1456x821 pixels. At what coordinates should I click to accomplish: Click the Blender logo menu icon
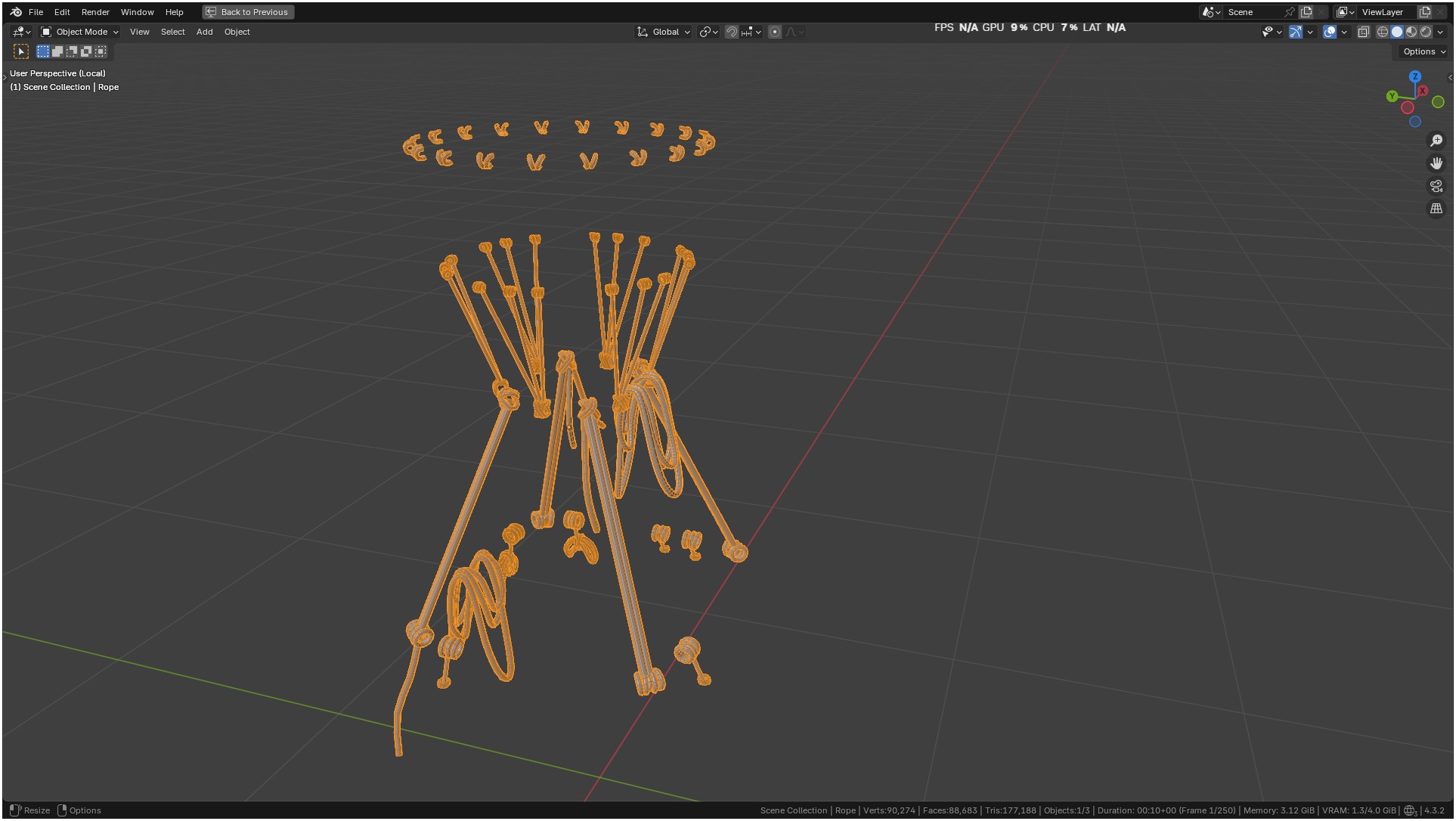coord(16,12)
